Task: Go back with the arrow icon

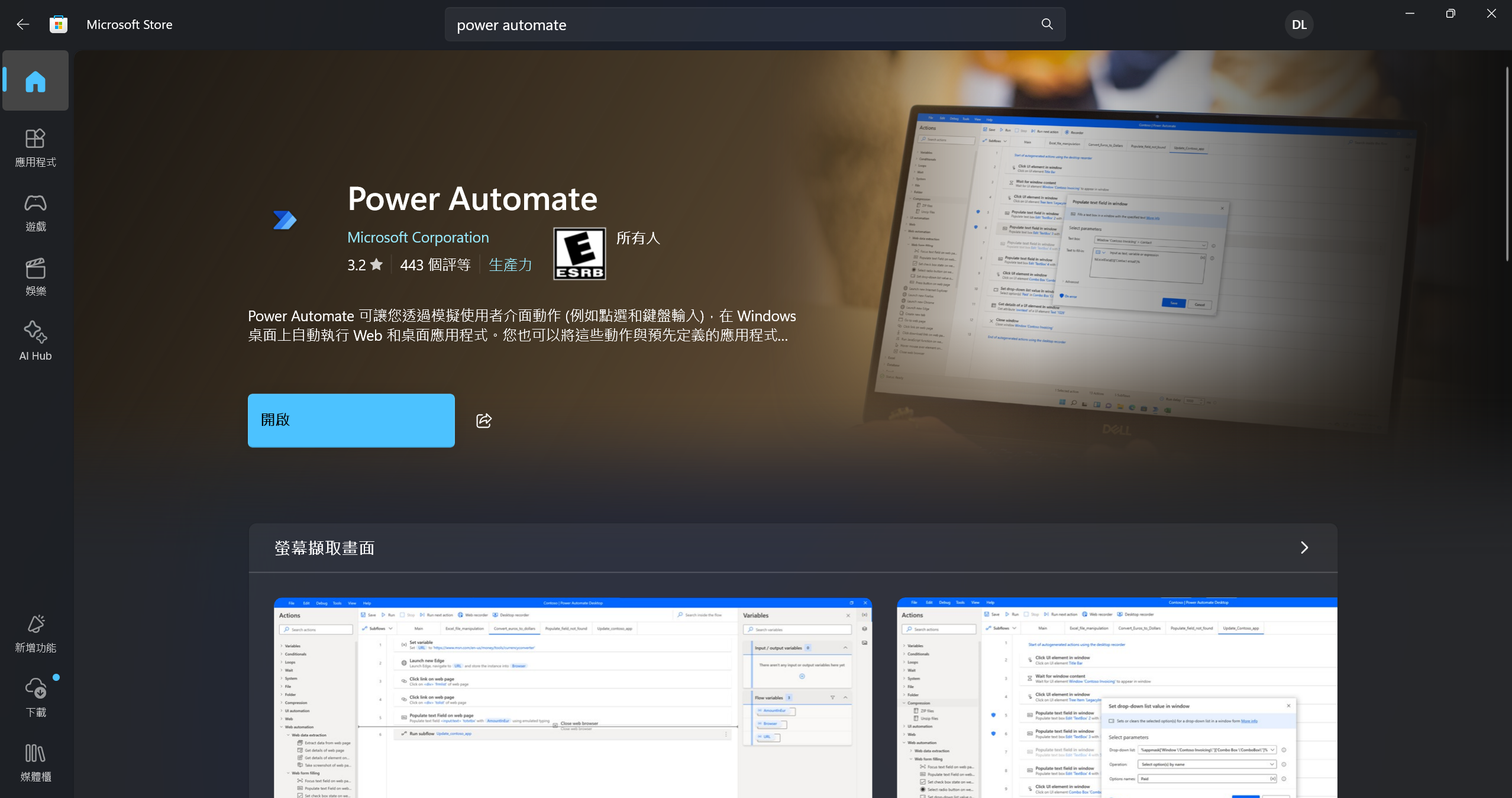Action: click(23, 24)
